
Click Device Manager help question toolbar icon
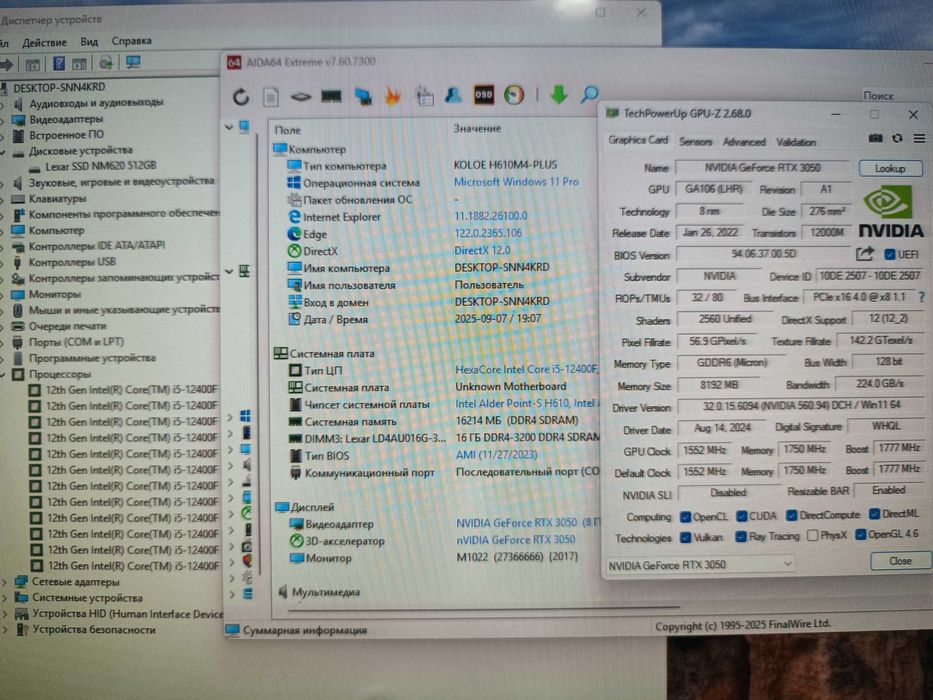pos(59,63)
